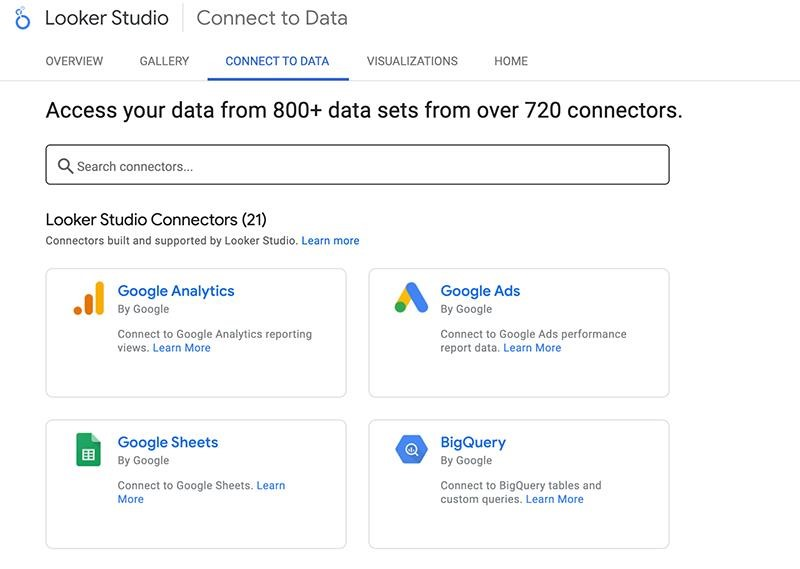This screenshot has height=569, width=800.
Task: Click 'Connect to Google Sheets.' description text
Action: [x=185, y=485]
